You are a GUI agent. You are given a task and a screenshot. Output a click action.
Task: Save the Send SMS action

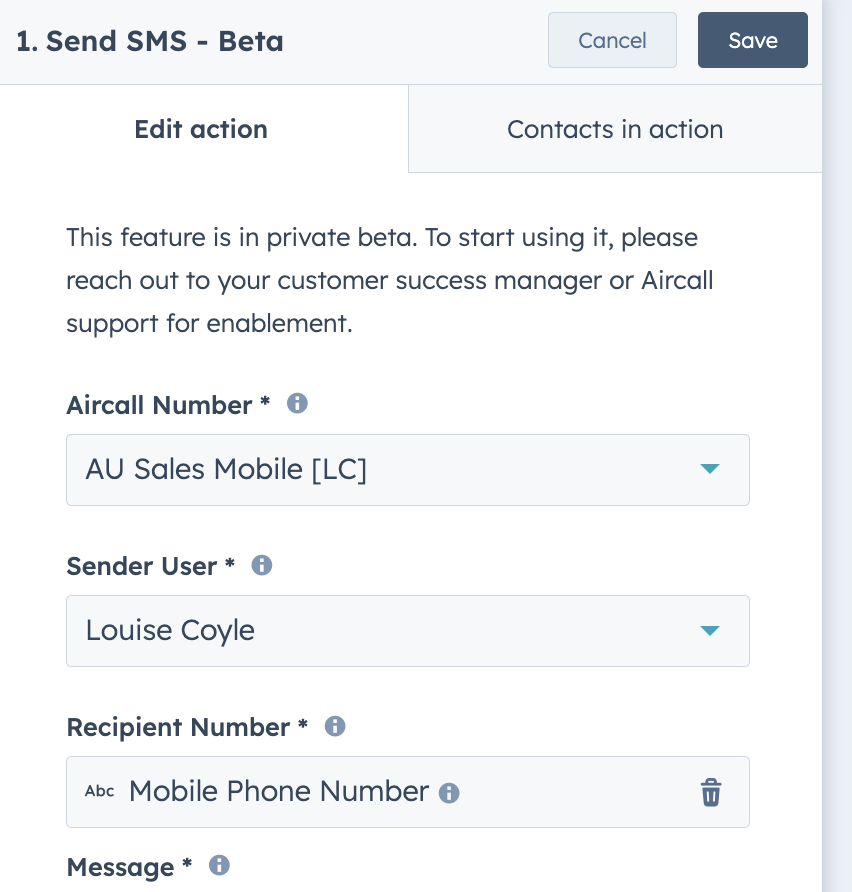(x=753, y=40)
